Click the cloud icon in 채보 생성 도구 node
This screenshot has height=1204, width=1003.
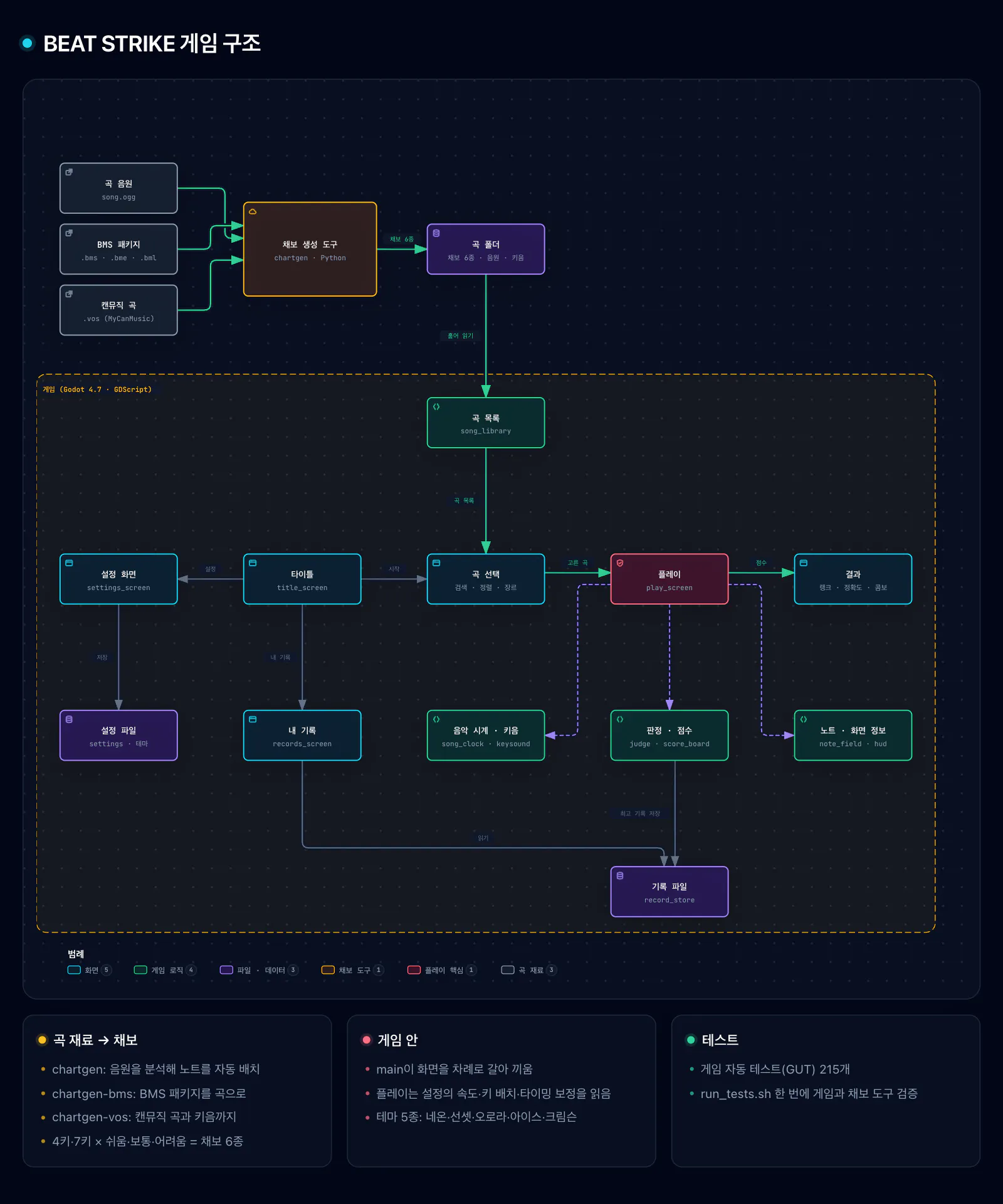[253, 211]
